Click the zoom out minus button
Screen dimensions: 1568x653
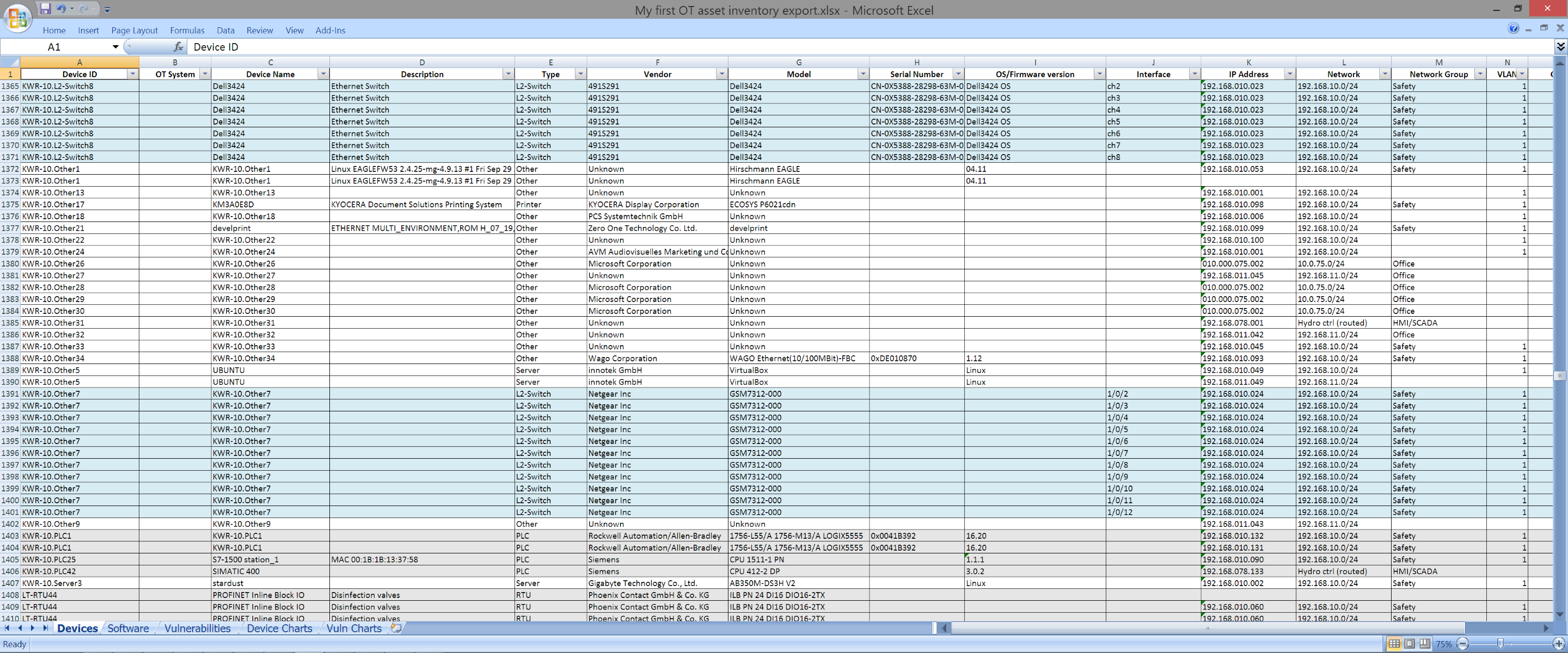(1463, 643)
